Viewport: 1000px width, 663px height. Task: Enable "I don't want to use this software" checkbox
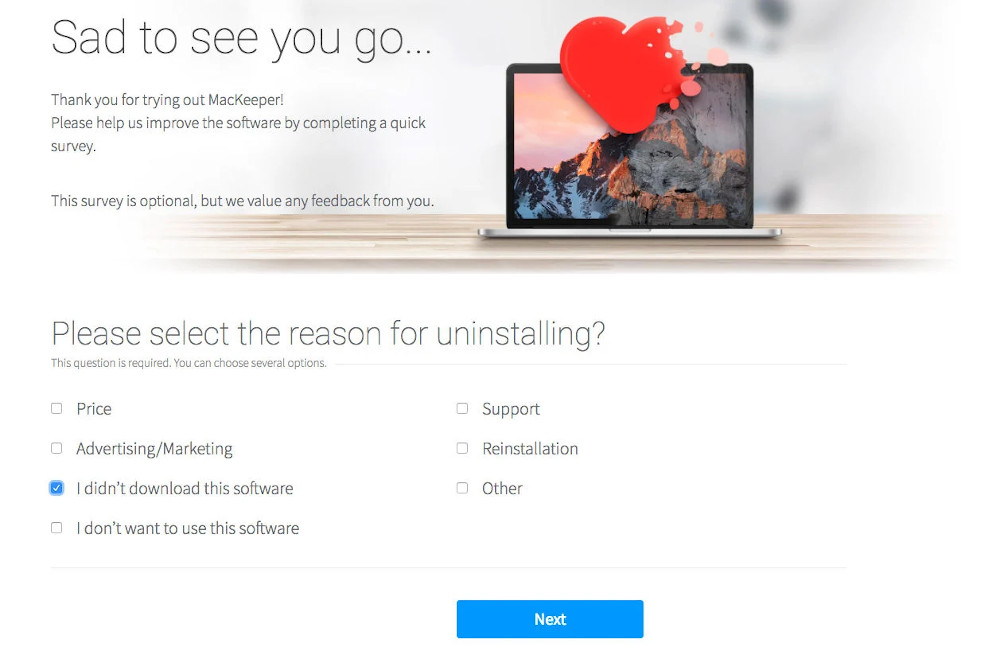[x=57, y=528]
